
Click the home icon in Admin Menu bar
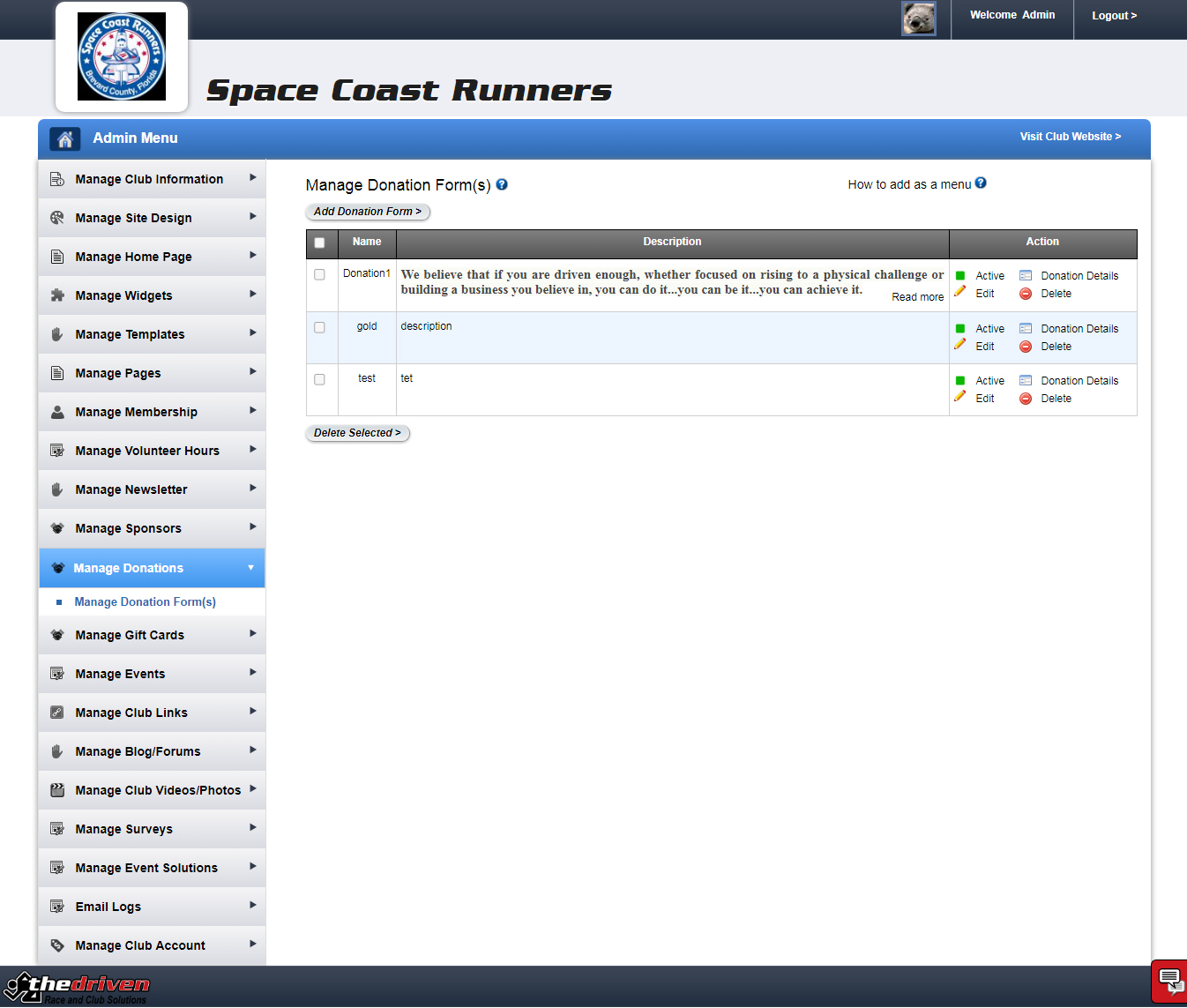pyautogui.click(x=64, y=138)
